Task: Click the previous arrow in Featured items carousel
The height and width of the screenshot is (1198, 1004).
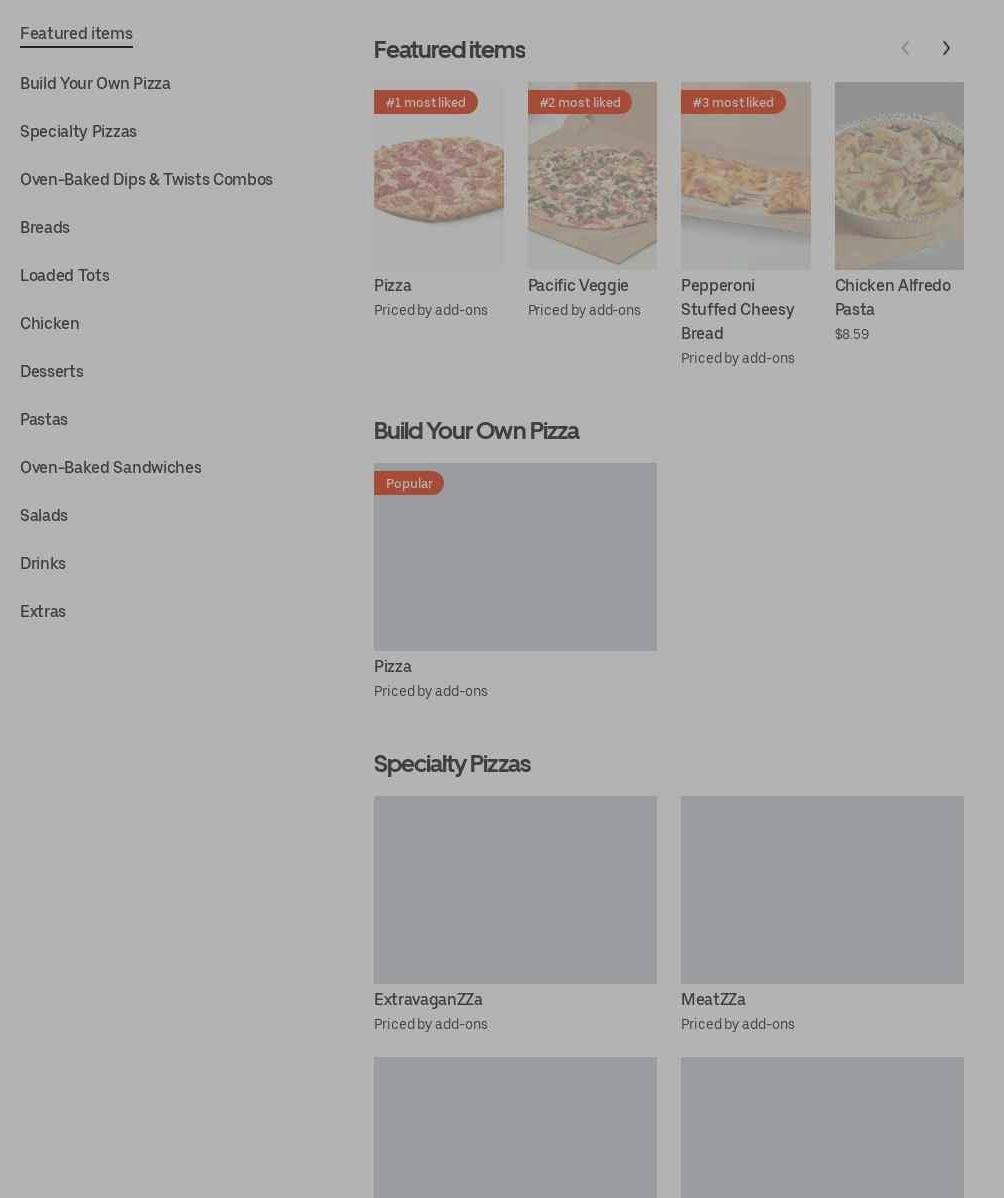Action: 905,48
